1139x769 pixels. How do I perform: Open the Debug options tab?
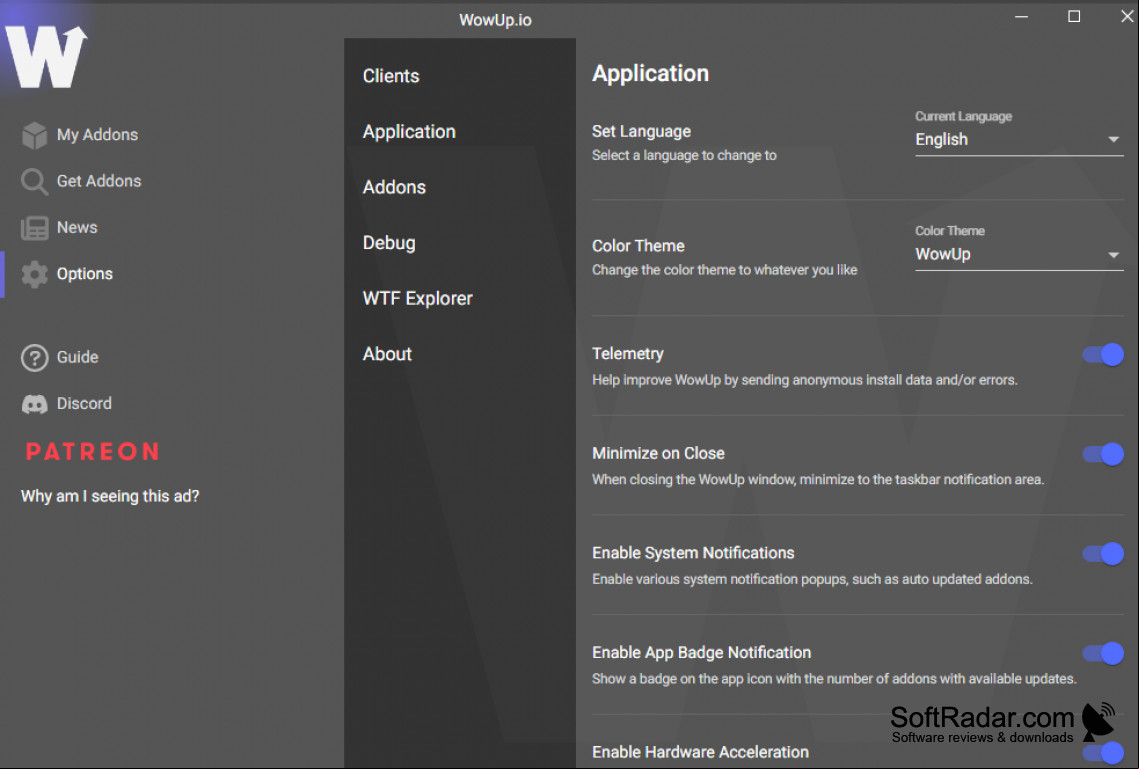click(389, 243)
